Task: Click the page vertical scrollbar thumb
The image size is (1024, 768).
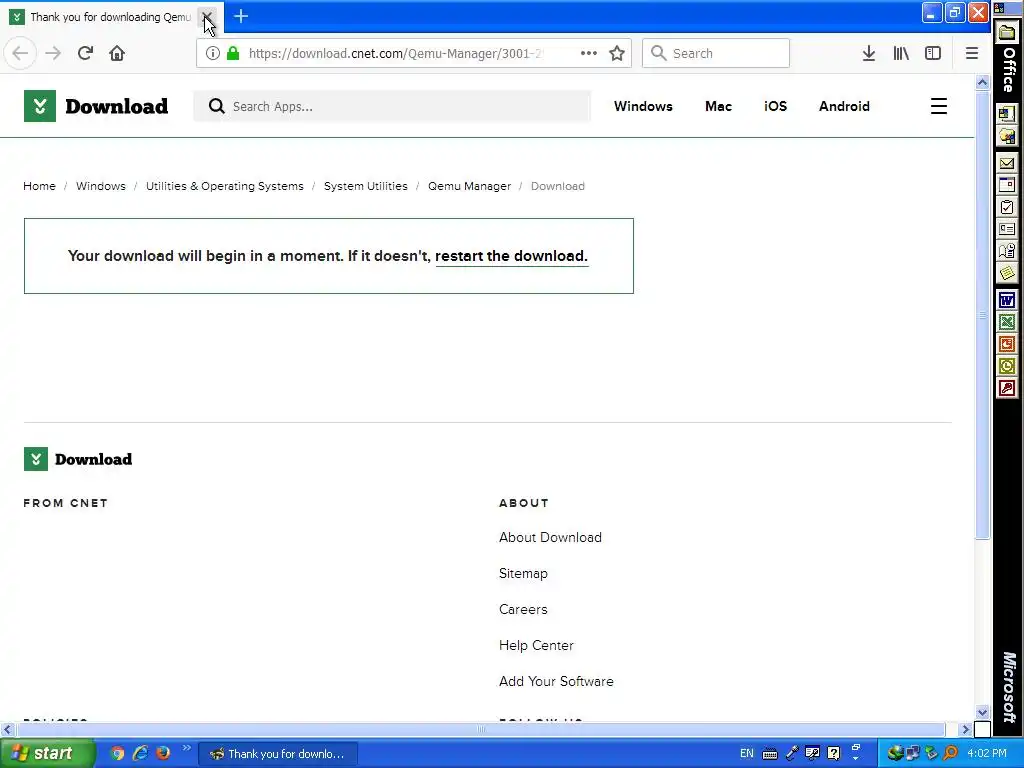Action: click(982, 315)
